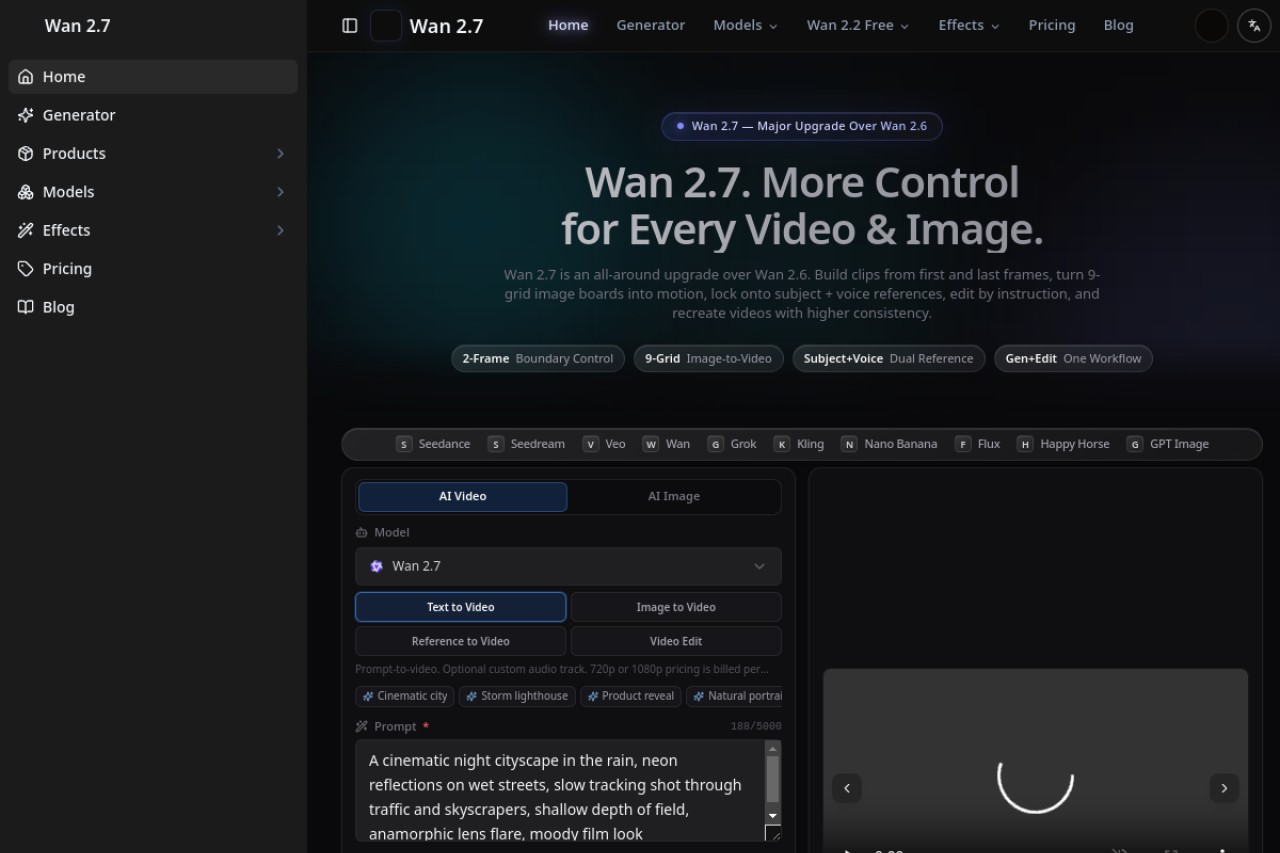
Task: Click the Wan 2.7 Major Upgrade badge
Action: coord(802,126)
